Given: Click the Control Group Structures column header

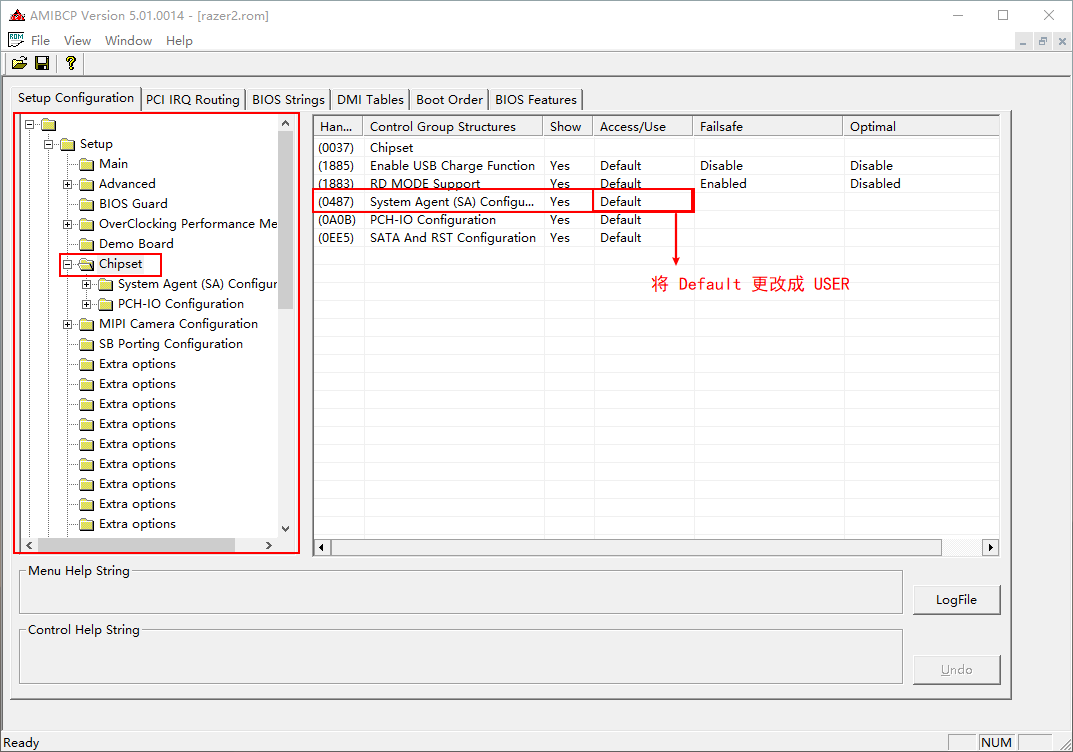Looking at the screenshot, I should pyautogui.click(x=453, y=127).
